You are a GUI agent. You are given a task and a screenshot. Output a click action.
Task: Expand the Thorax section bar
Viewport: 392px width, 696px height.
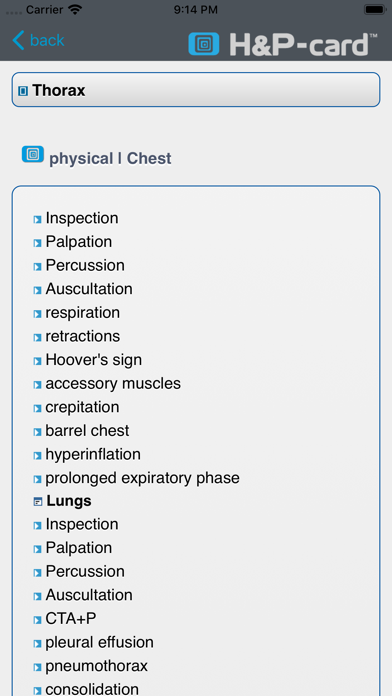pyautogui.click(x=196, y=90)
